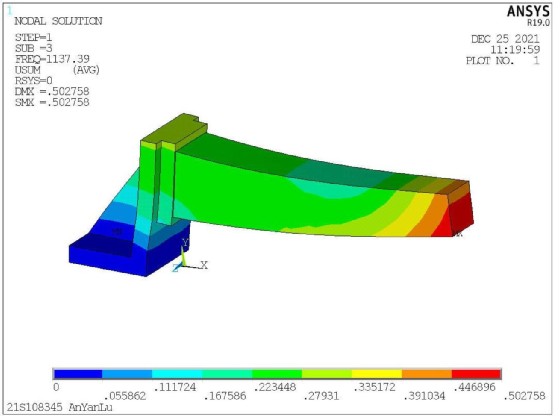The width and height of the screenshot is (555, 417).
Task: Select the orange legend band at .391034
Action: click(x=427, y=374)
